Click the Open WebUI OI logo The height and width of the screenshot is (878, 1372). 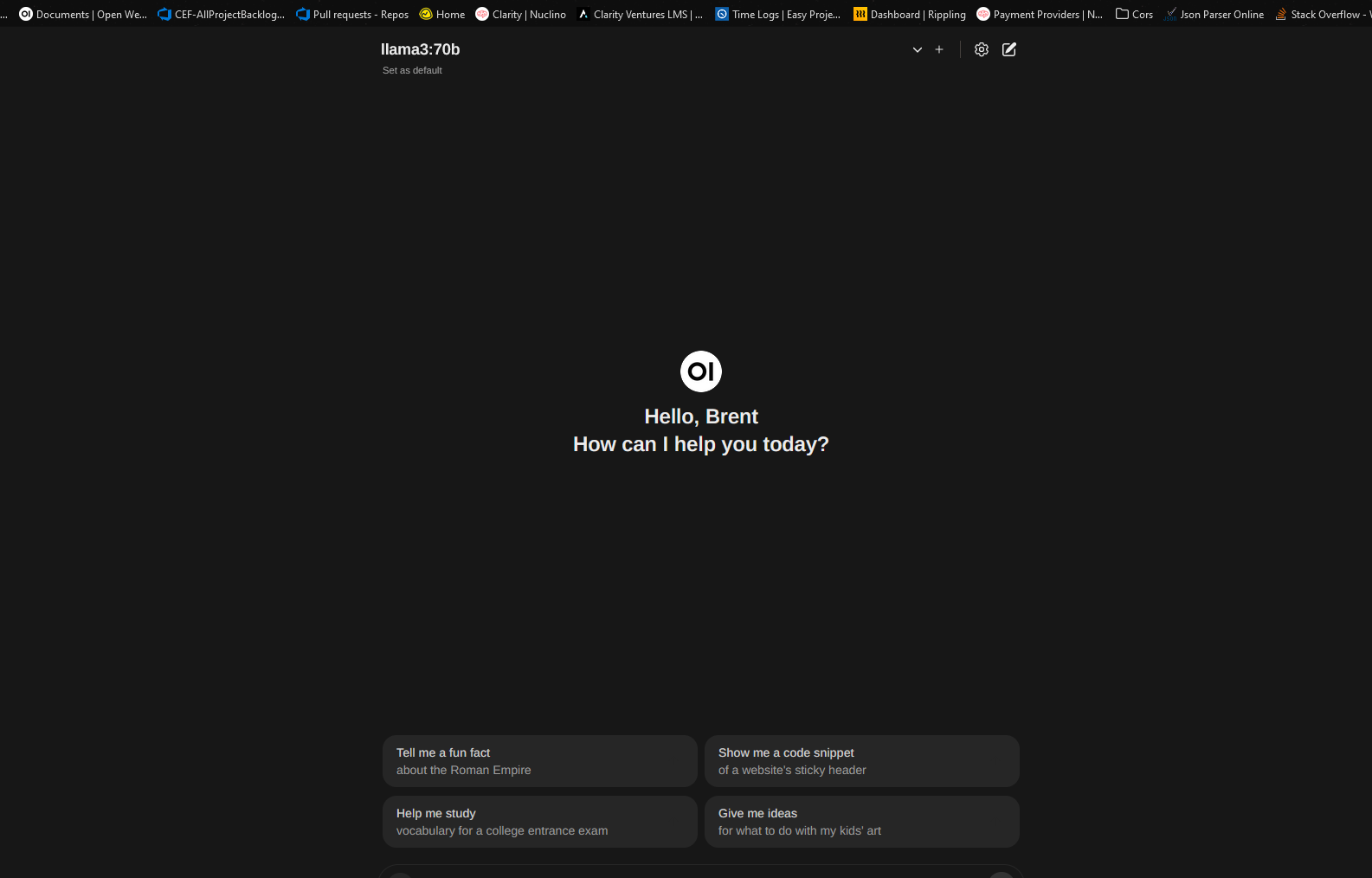pyautogui.click(x=701, y=371)
